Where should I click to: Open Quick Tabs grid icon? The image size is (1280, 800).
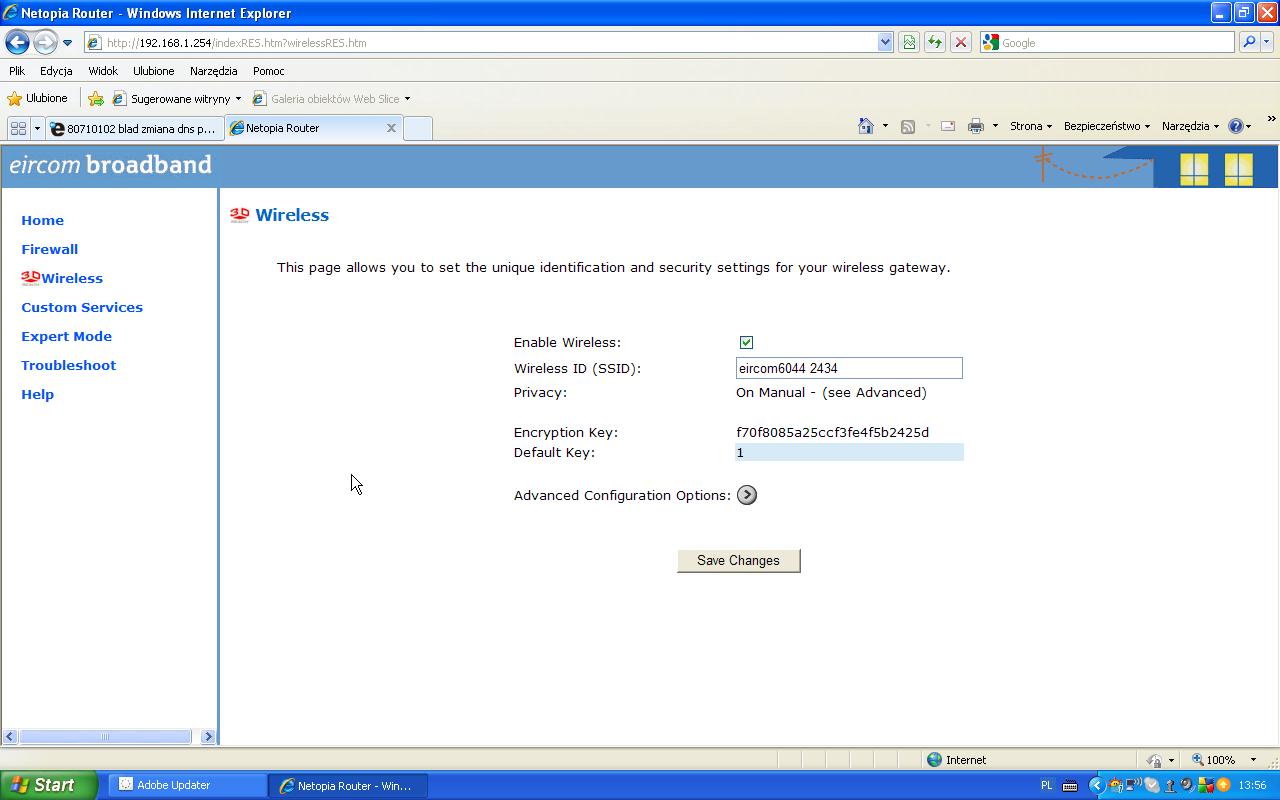18,128
